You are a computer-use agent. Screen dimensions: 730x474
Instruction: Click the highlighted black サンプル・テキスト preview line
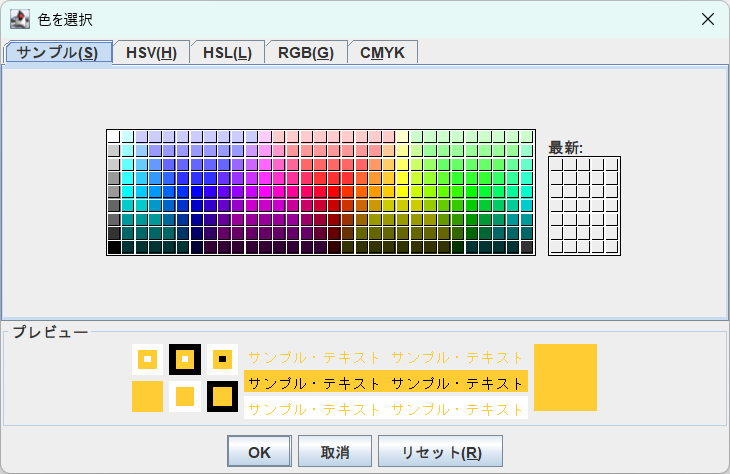click(x=386, y=383)
